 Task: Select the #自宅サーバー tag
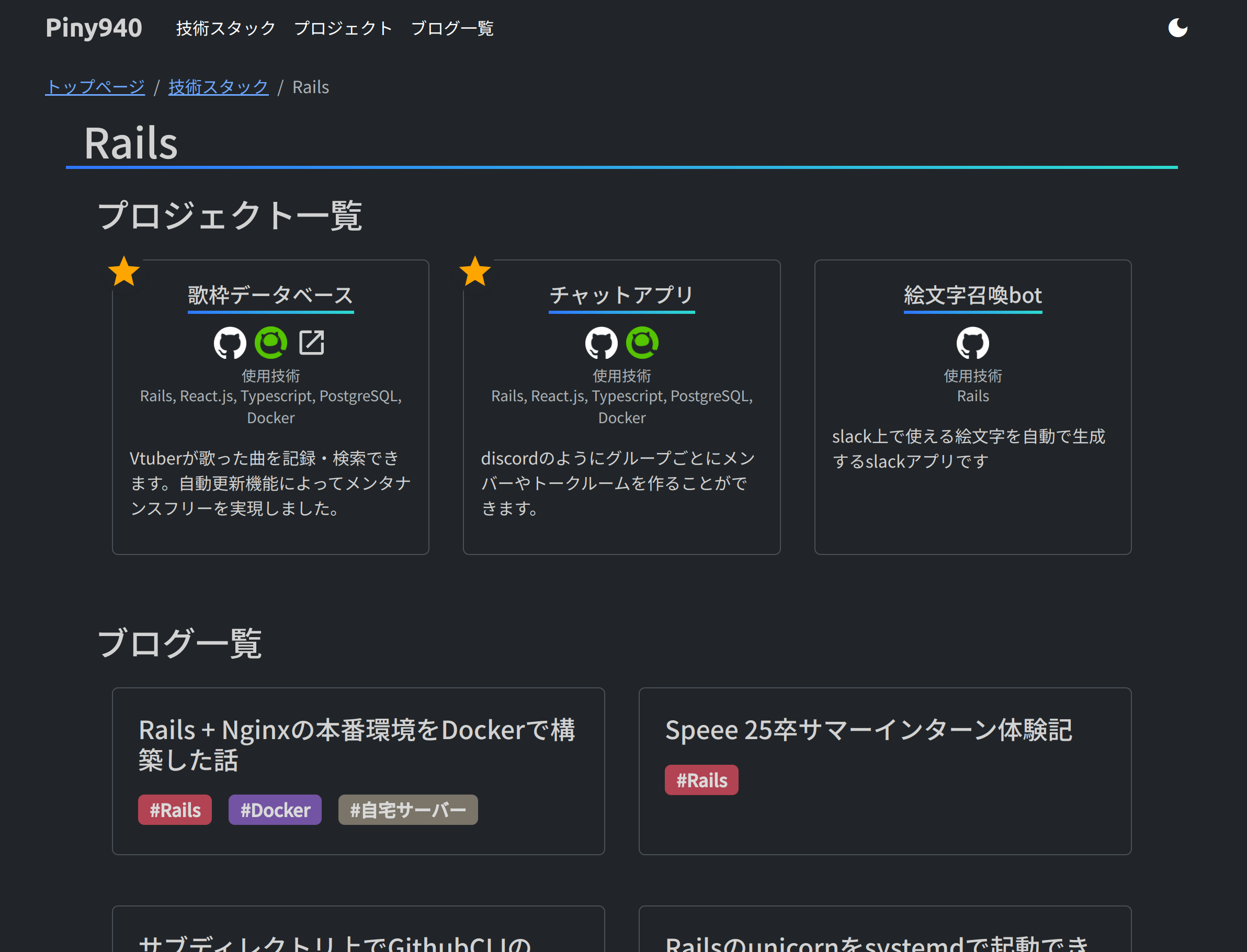pos(408,810)
